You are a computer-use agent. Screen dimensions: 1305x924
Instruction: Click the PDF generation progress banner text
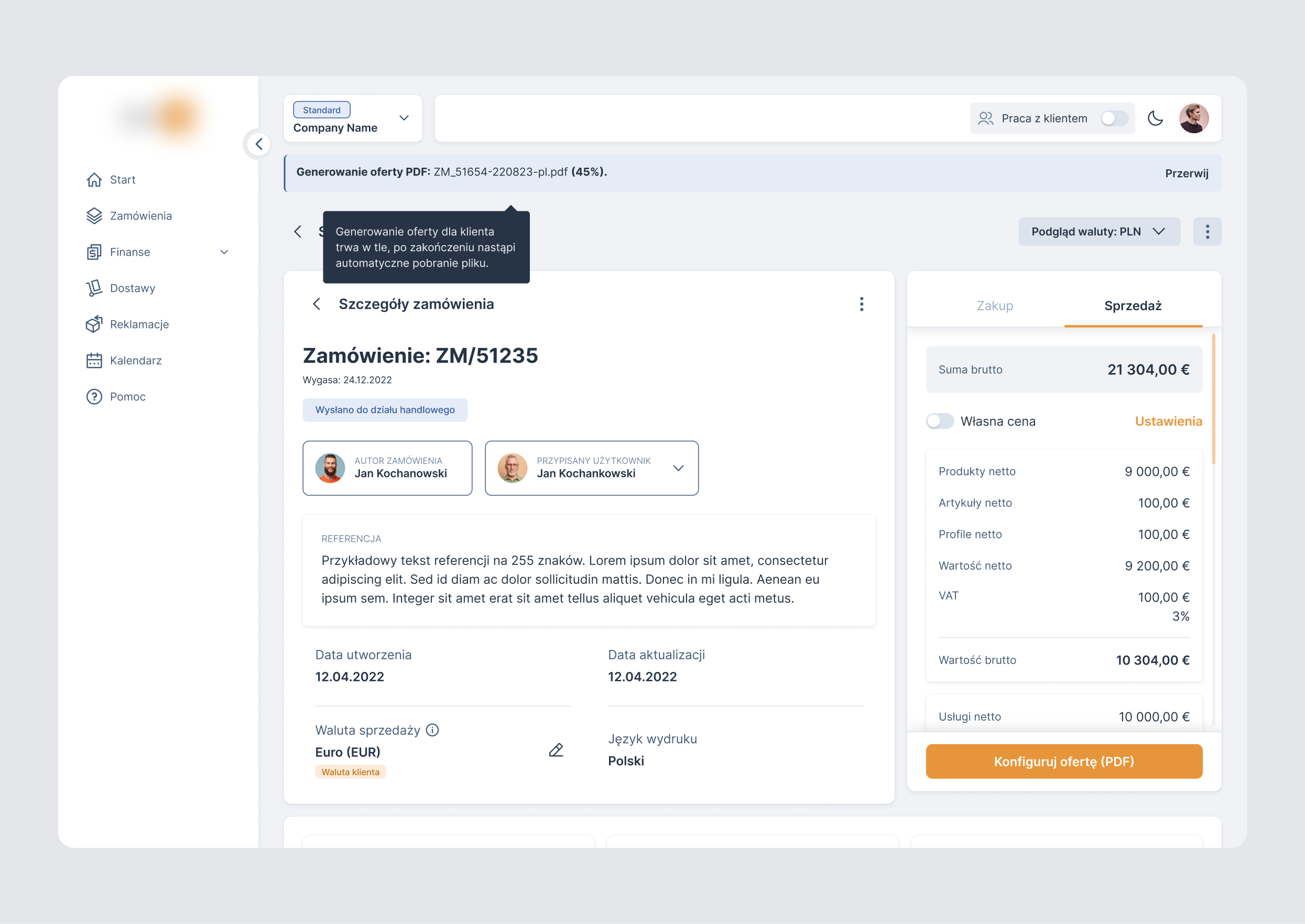pyautogui.click(x=452, y=172)
